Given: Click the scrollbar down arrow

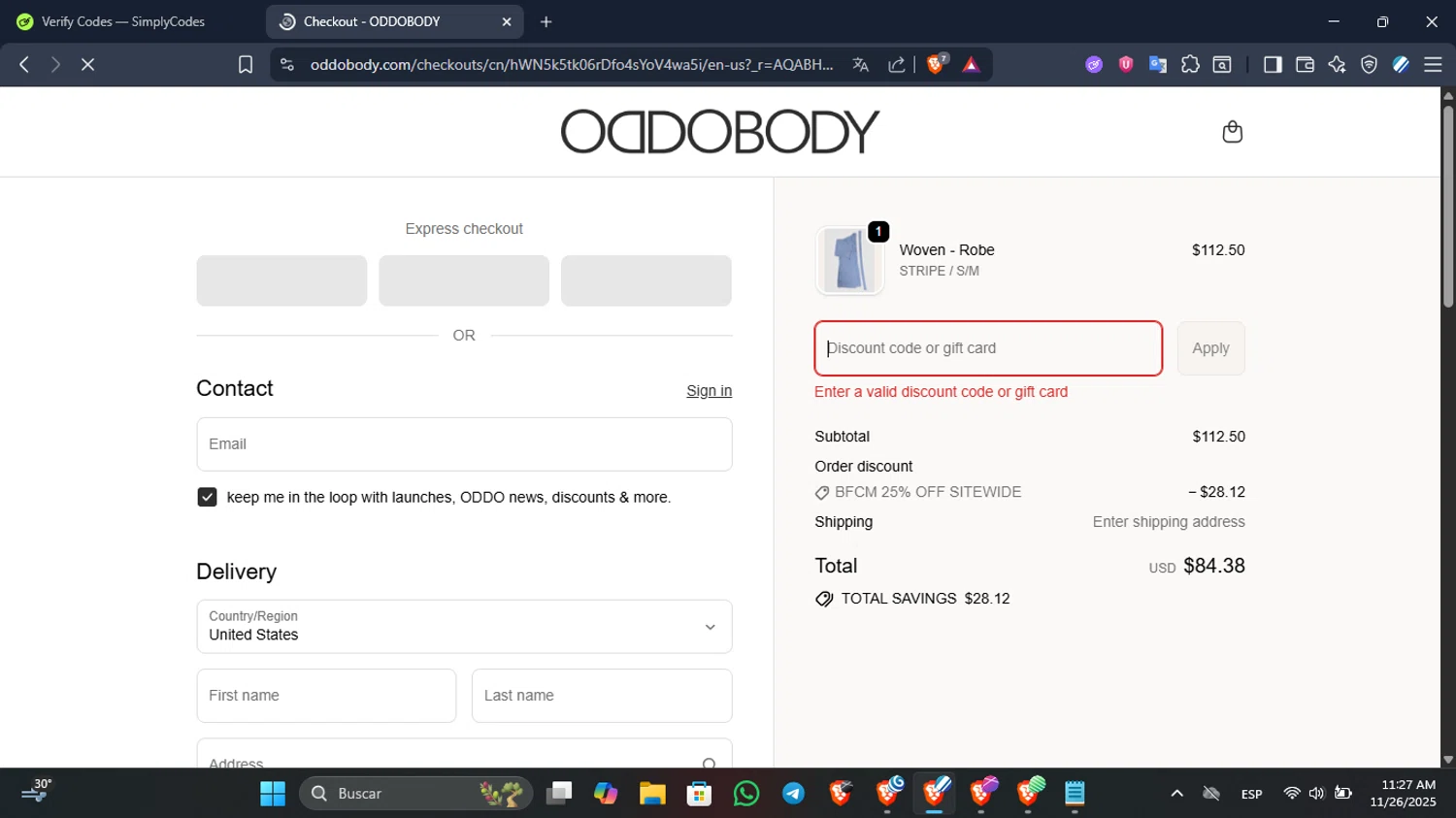Looking at the screenshot, I should coord(1448,761).
